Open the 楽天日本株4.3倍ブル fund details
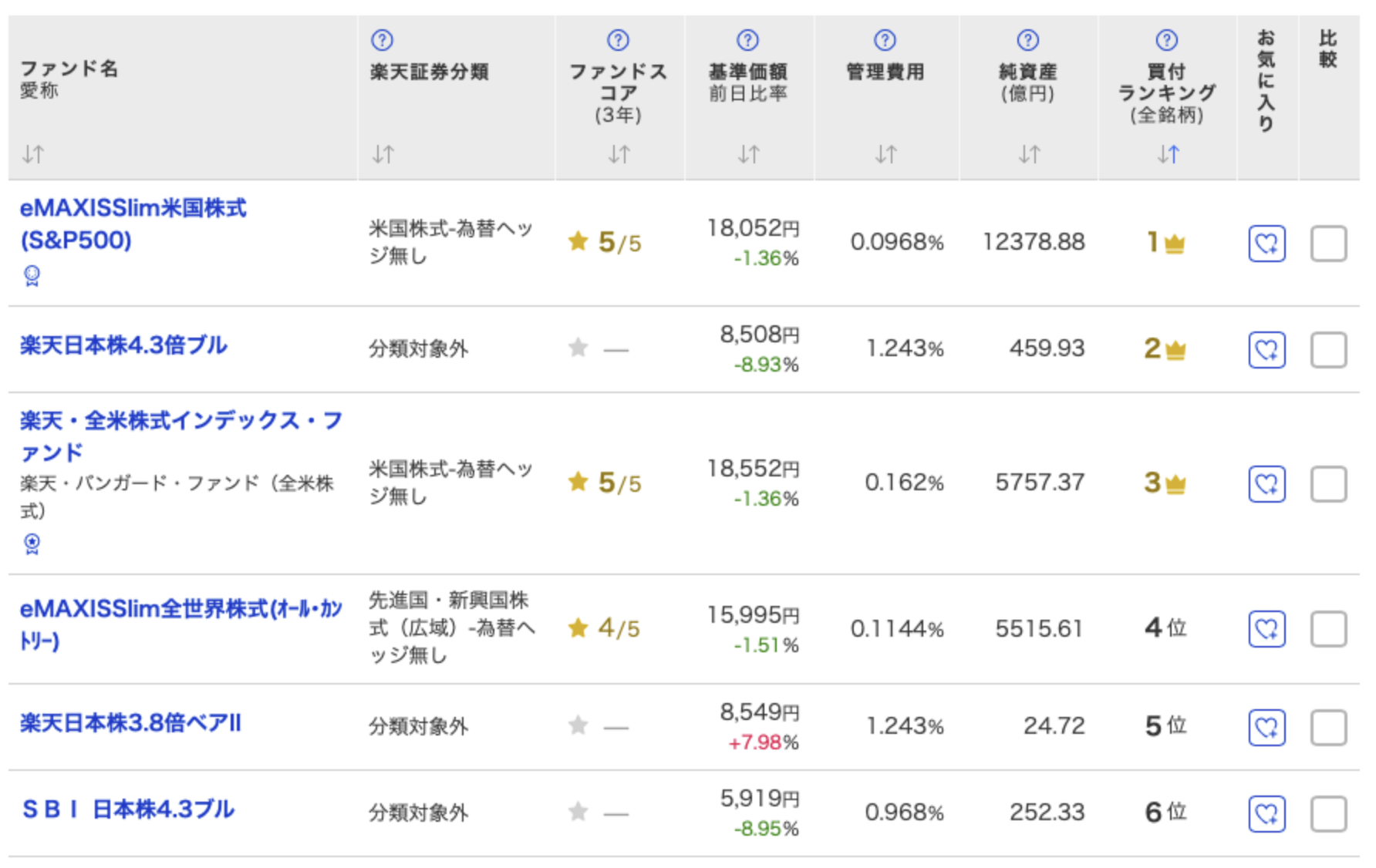The width and height of the screenshot is (1376, 868). tap(123, 346)
